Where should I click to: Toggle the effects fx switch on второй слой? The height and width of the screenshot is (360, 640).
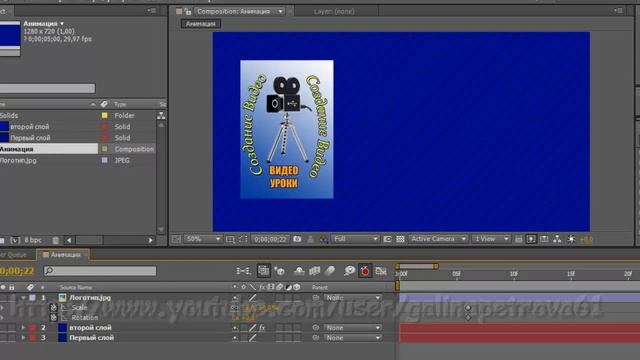(x=262, y=328)
